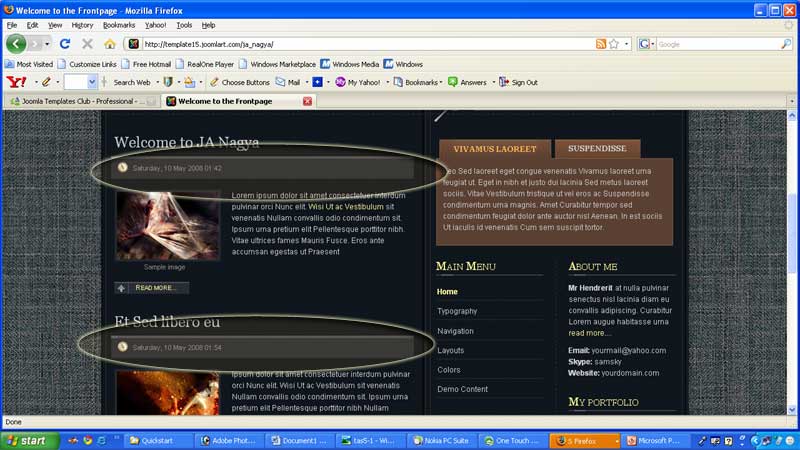
Task: Click the RSS feed icon in address bar
Action: tap(601, 44)
